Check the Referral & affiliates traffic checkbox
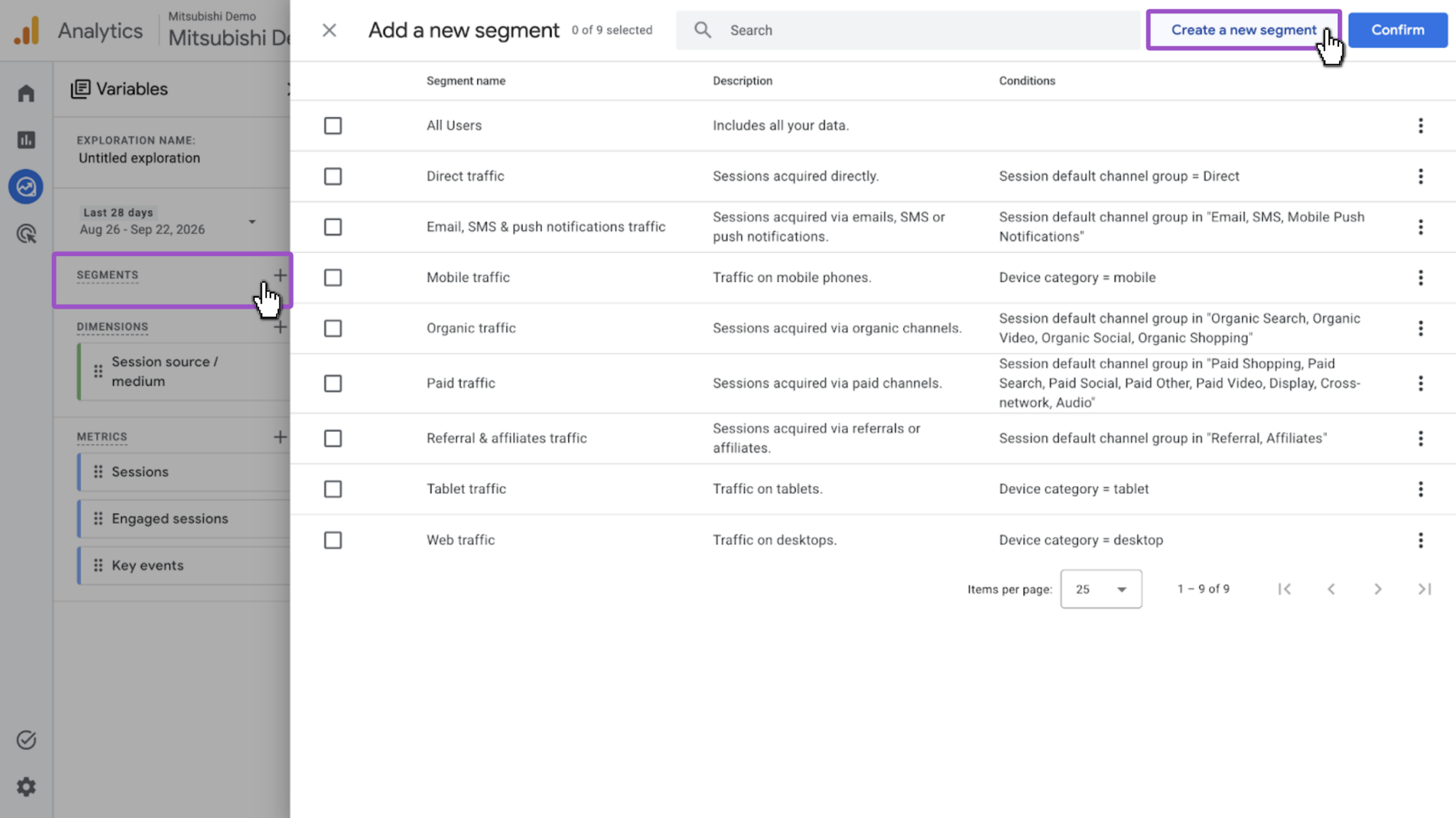The image size is (1456, 818). coord(333,439)
